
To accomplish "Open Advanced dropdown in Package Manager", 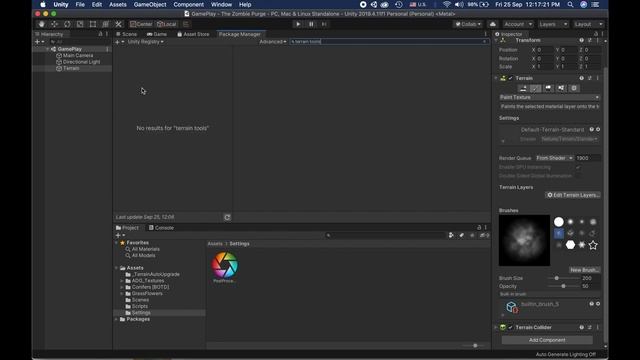I will pyautogui.click(x=273, y=42).
